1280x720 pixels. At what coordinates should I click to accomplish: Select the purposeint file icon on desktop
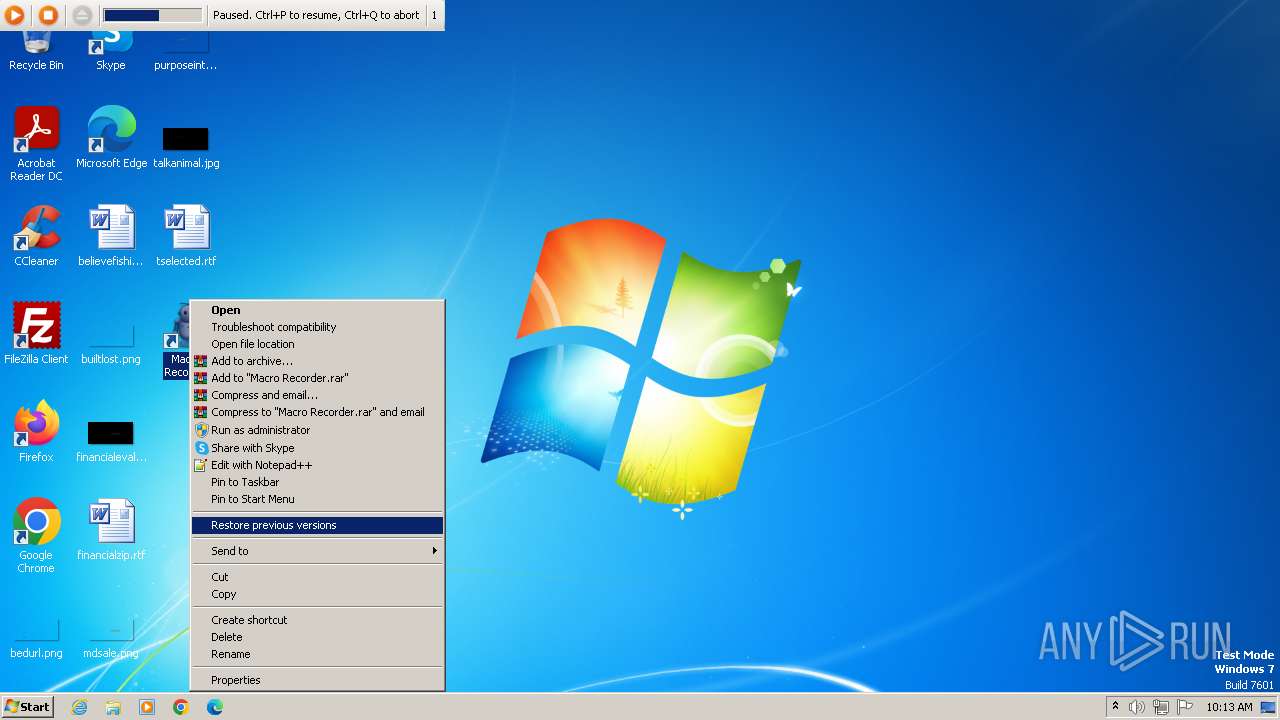pos(185,48)
